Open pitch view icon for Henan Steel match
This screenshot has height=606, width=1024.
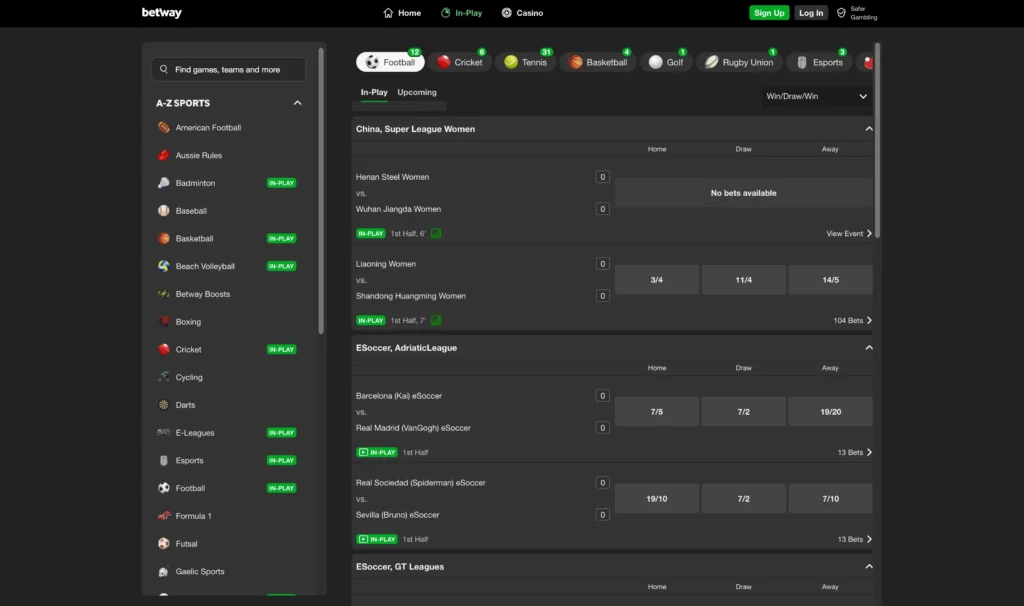tap(436, 233)
